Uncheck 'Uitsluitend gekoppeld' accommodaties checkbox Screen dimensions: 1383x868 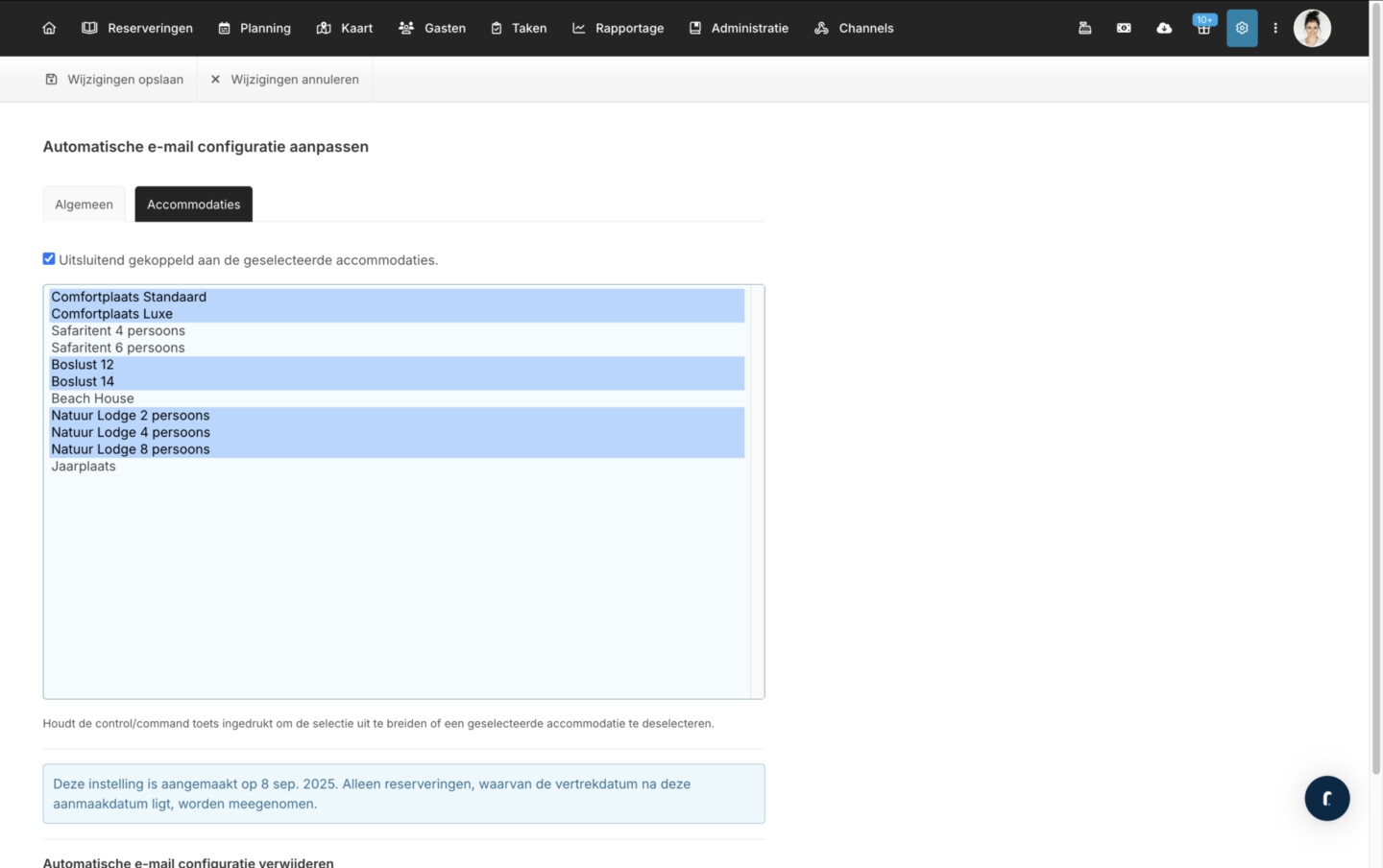tap(49, 258)
